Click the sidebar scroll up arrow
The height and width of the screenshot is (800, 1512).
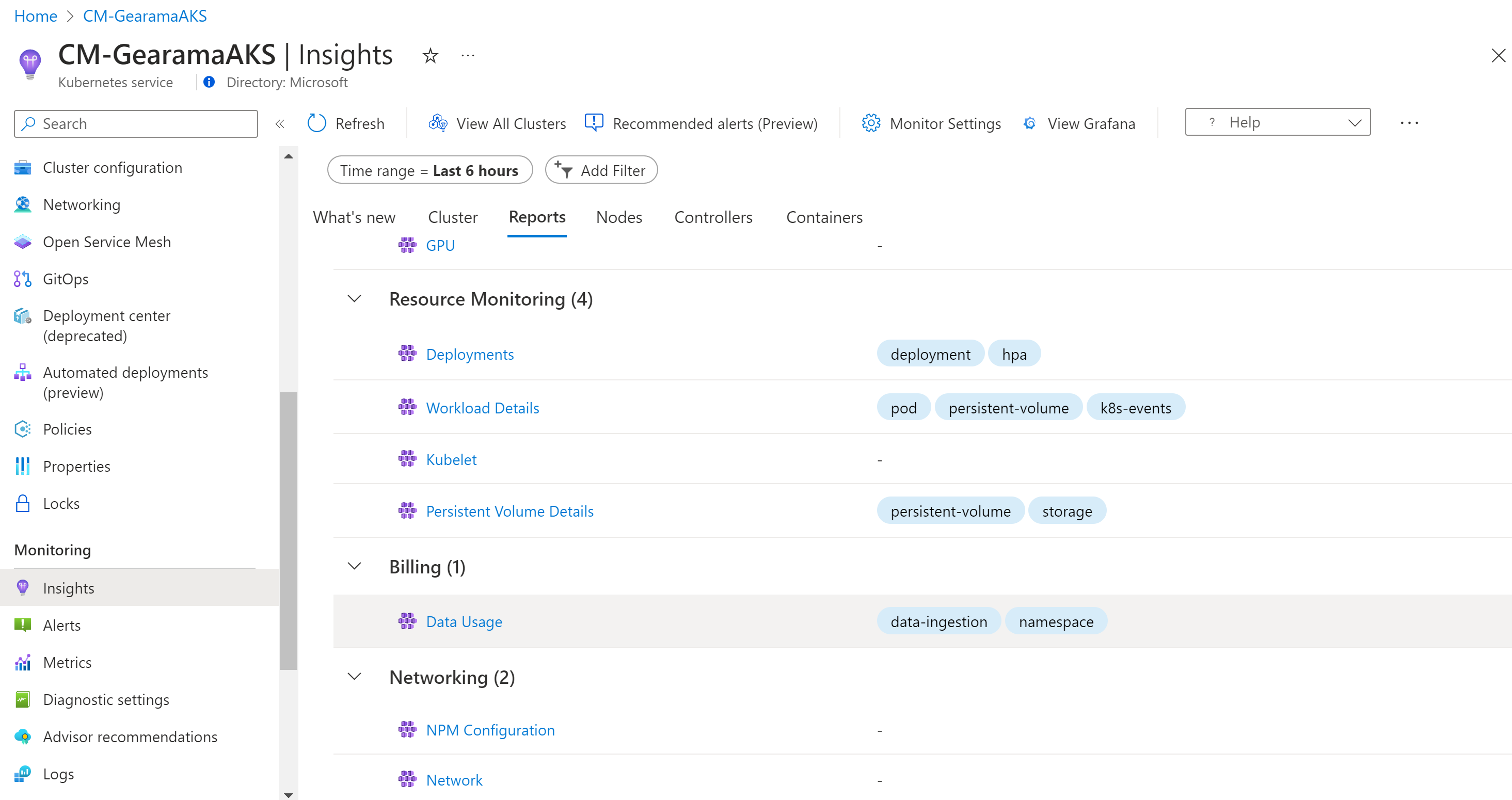click(288, 156)
